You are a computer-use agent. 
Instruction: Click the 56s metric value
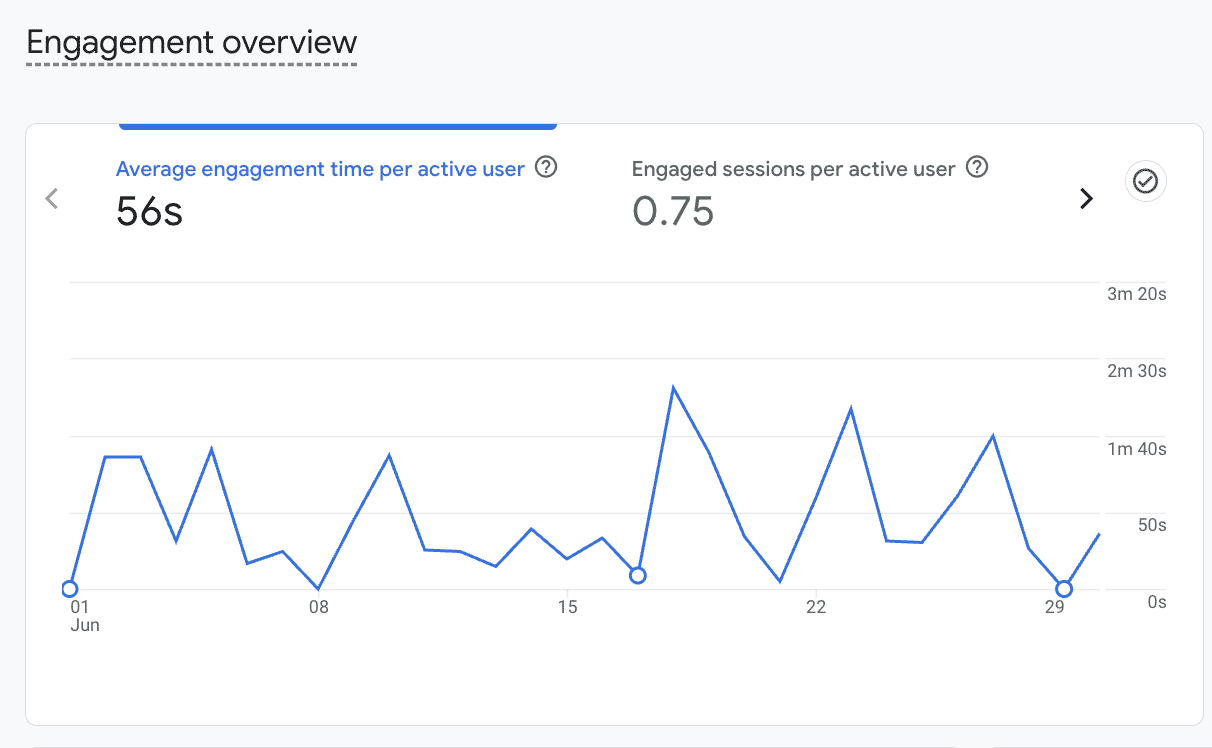coord(149,211)
